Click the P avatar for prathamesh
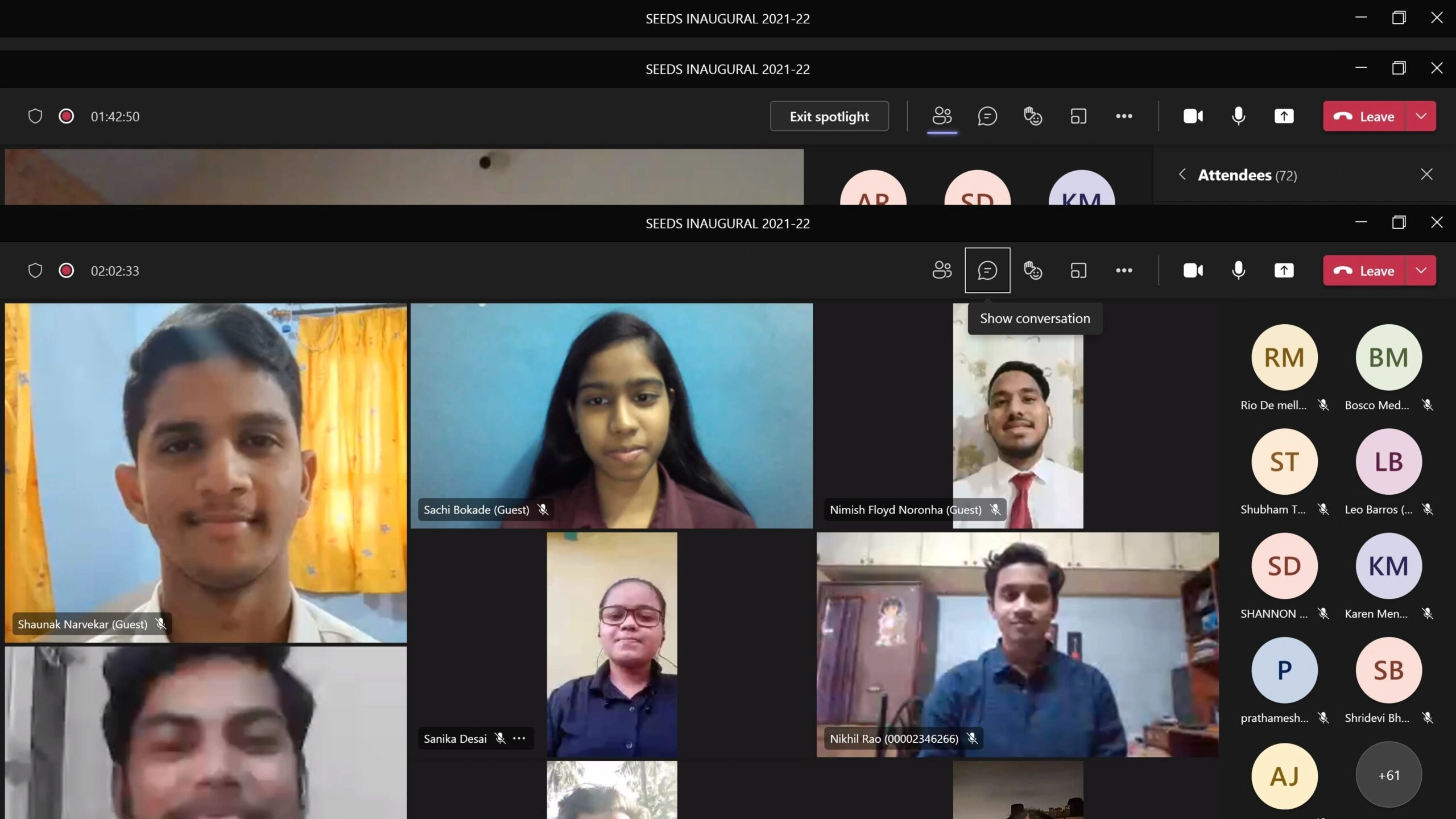The image size is (1456, 819). [1284, 670]
